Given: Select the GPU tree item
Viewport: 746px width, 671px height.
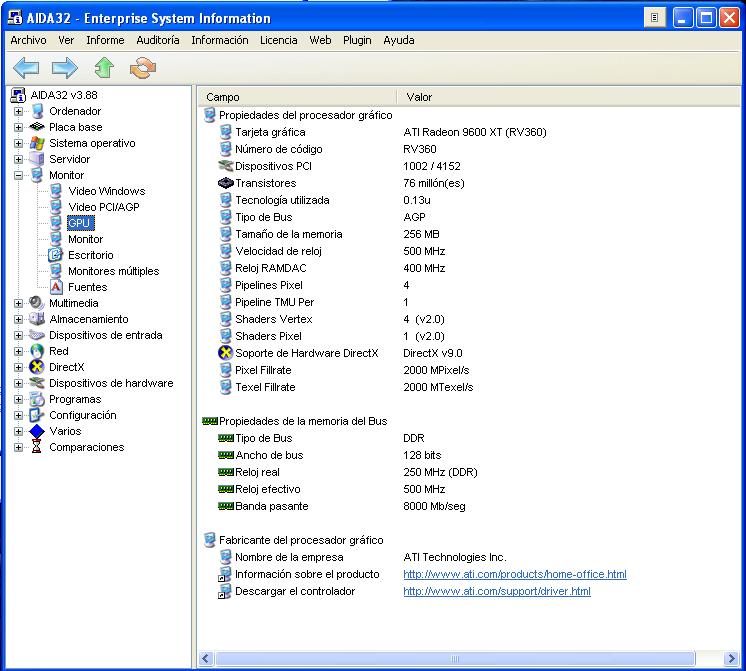Looking at the screenshot, I should [80, 223].
